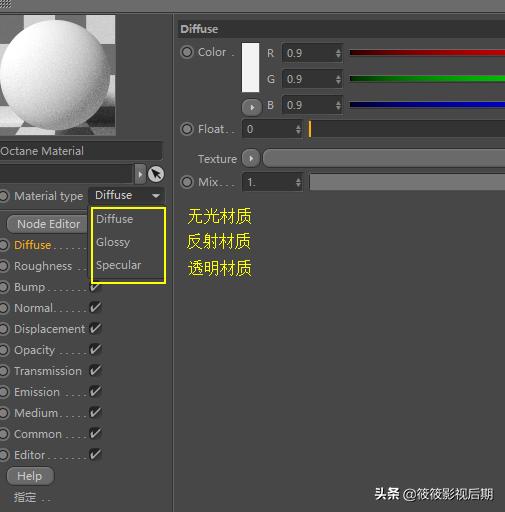Toggle the Transmission channel checkbox
The image size is (505, 512).
[95, 371]
